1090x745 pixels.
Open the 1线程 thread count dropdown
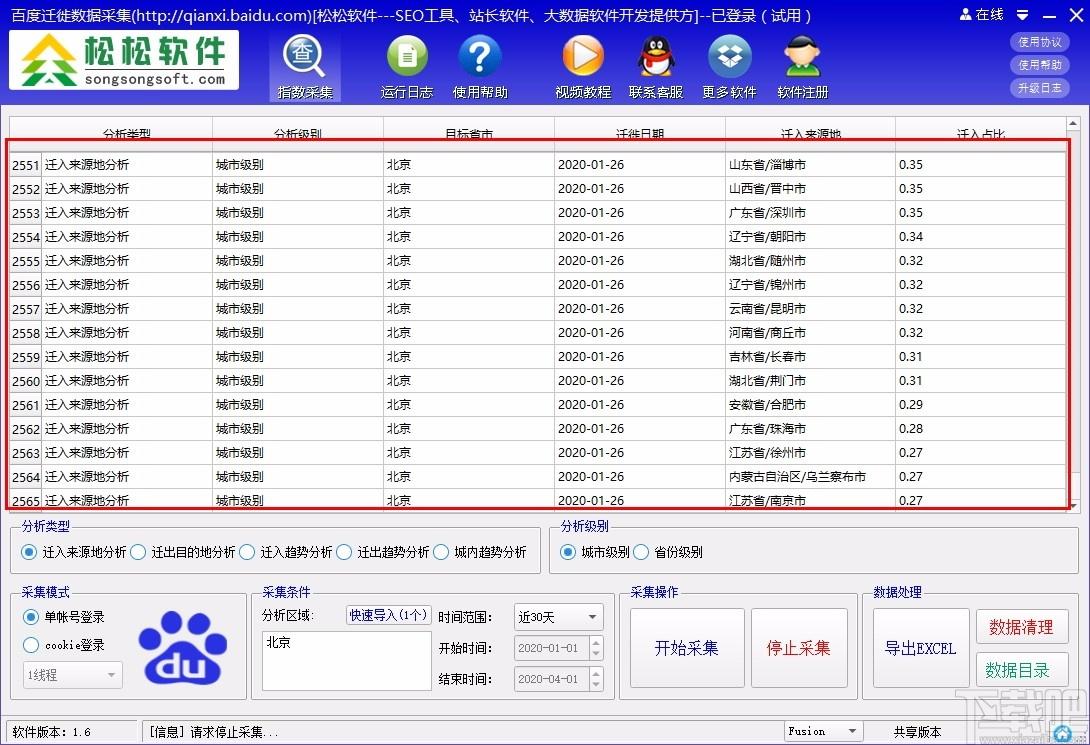pyautogui.click(x=72, y=675)
